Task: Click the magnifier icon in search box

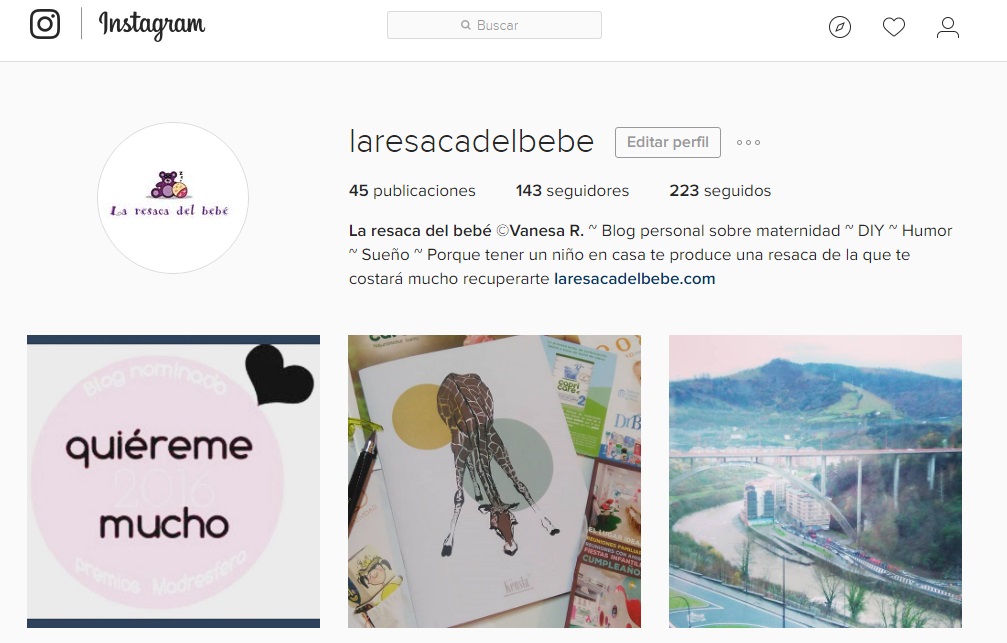Action: click(x=466, y=25)
